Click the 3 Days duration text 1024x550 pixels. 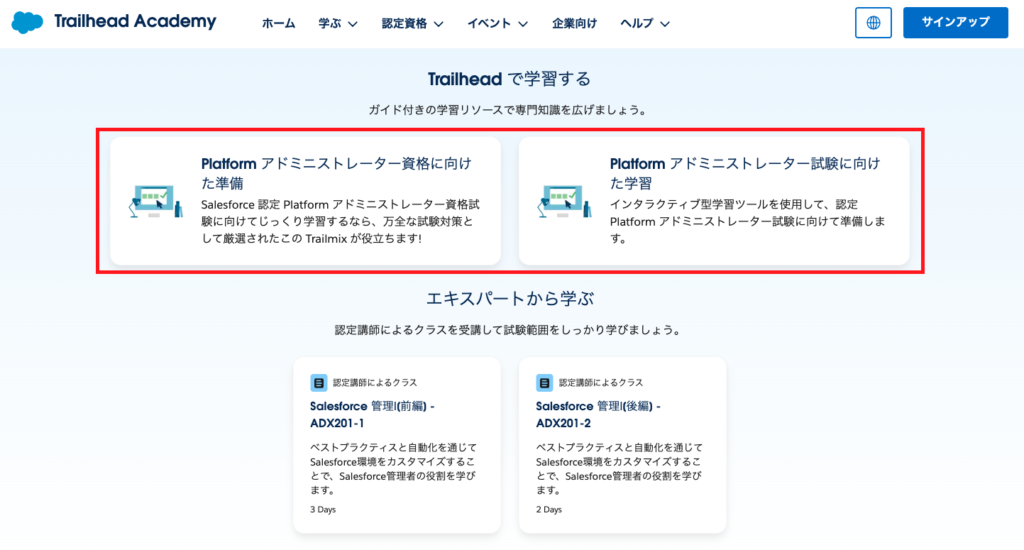(x=323, y=510)
